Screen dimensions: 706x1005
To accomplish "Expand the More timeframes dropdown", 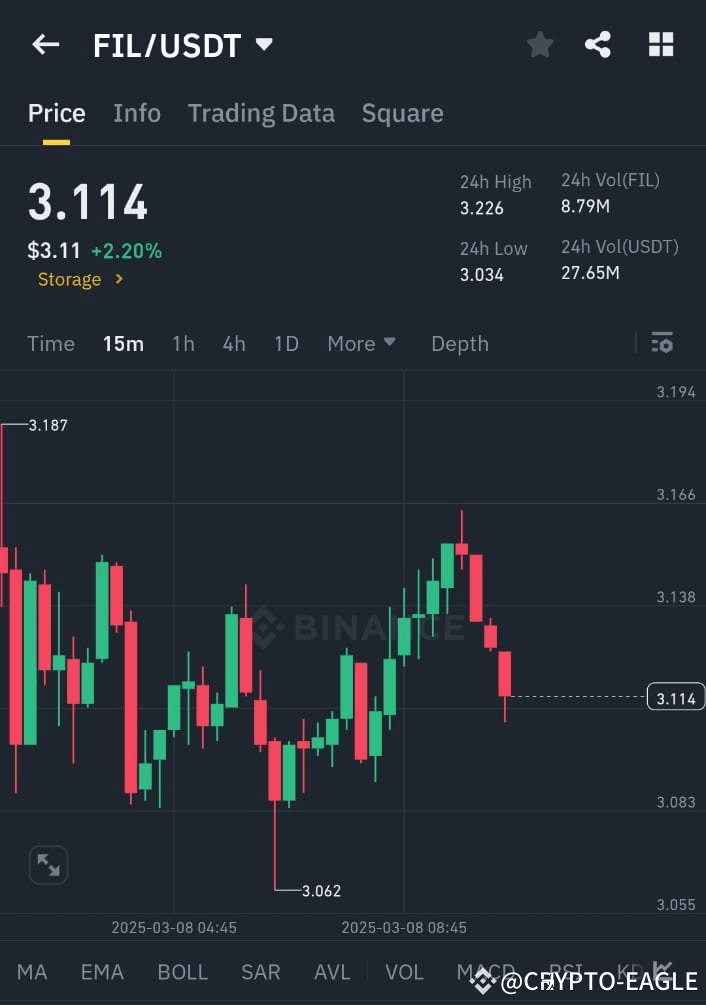I will click(361, 343).
